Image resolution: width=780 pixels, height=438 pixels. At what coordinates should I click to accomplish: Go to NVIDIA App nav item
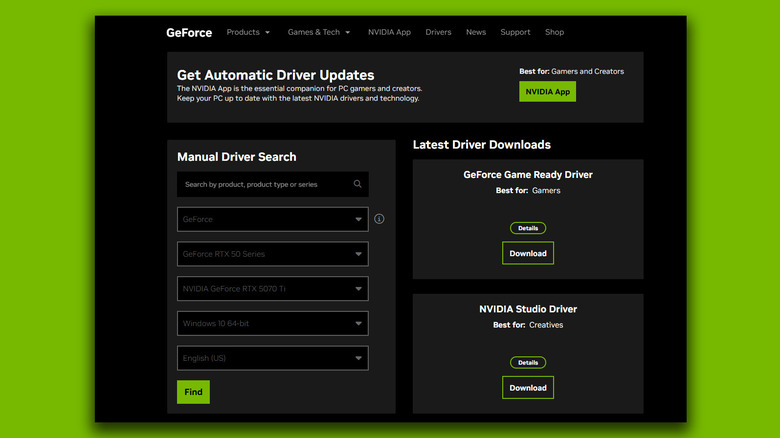pos(390,32)
